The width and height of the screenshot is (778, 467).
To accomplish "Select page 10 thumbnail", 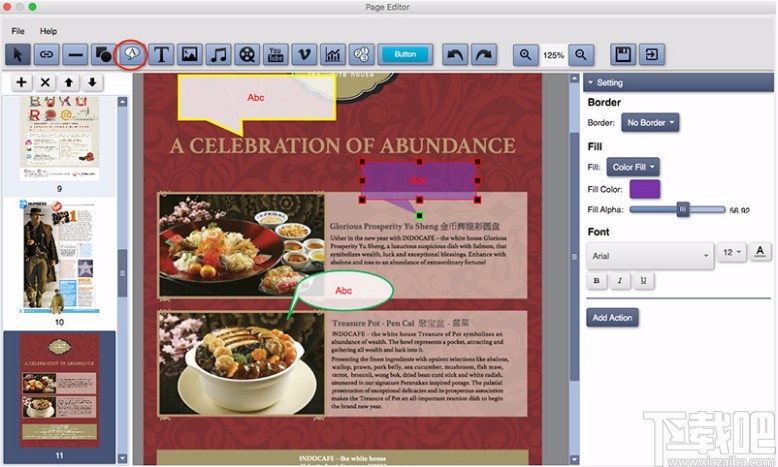I will point(60,257).
